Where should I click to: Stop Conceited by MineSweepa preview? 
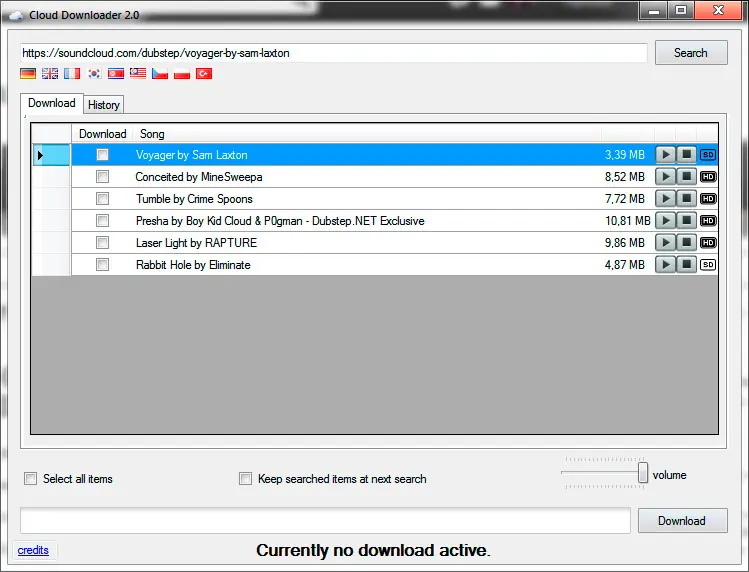[686, 176]
